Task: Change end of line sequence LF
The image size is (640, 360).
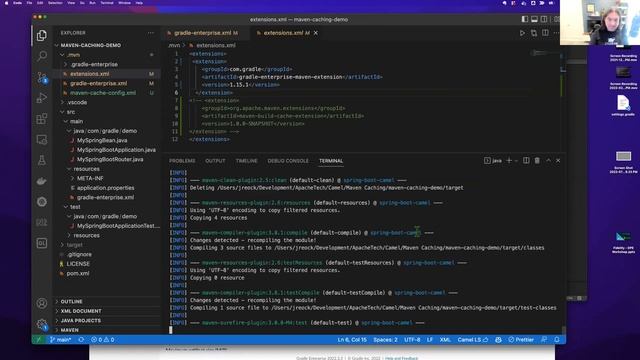Action: (x=430, y=340)
